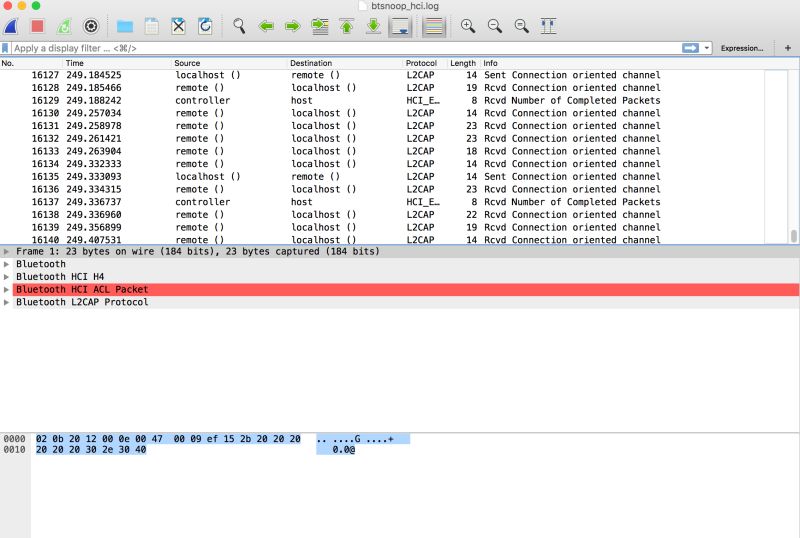Viewport: 800px width, 538px height.
Task: Click hex row offset 0010 bytes
Action: [91, 450]
